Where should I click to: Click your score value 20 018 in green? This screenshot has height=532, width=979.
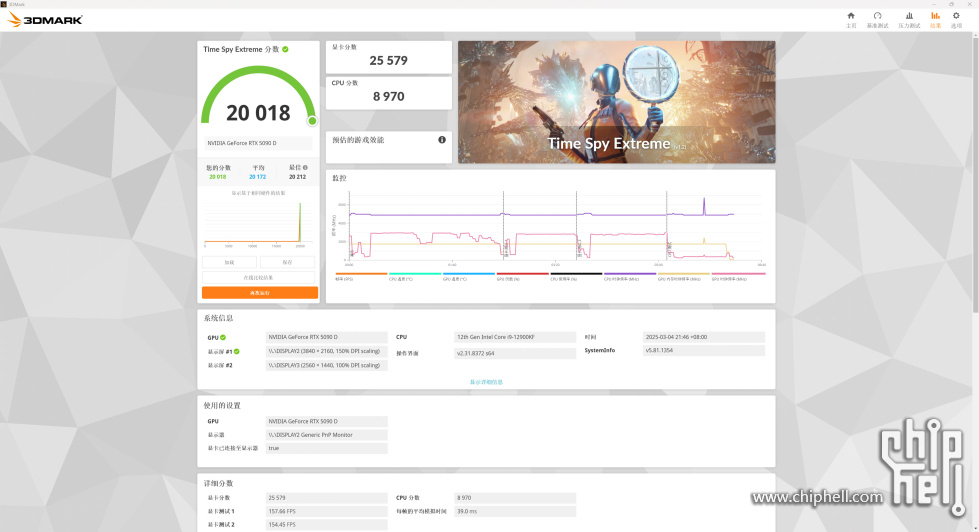click(x=218, y=177)
